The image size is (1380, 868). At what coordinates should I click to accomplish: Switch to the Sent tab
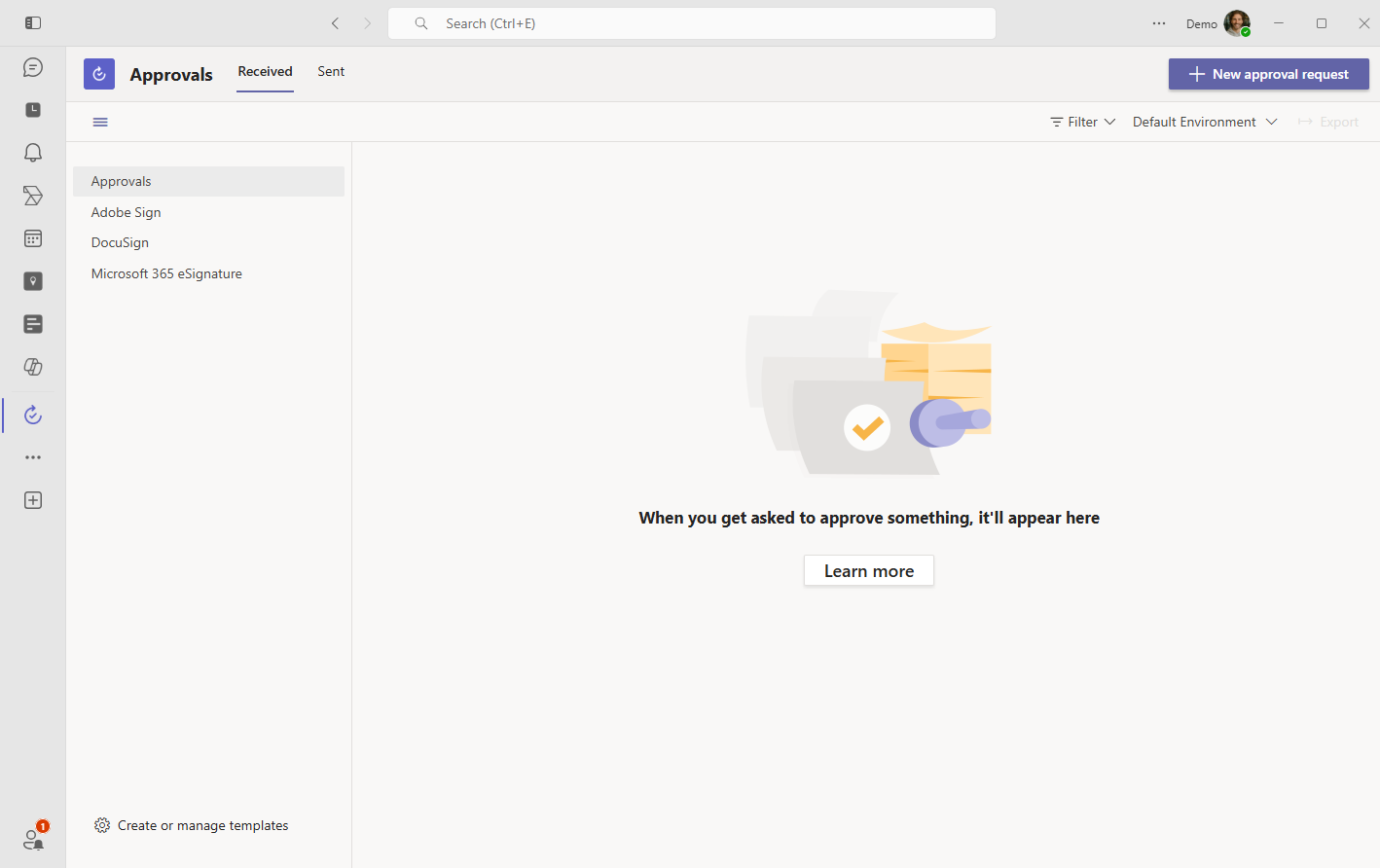(331, 72)
